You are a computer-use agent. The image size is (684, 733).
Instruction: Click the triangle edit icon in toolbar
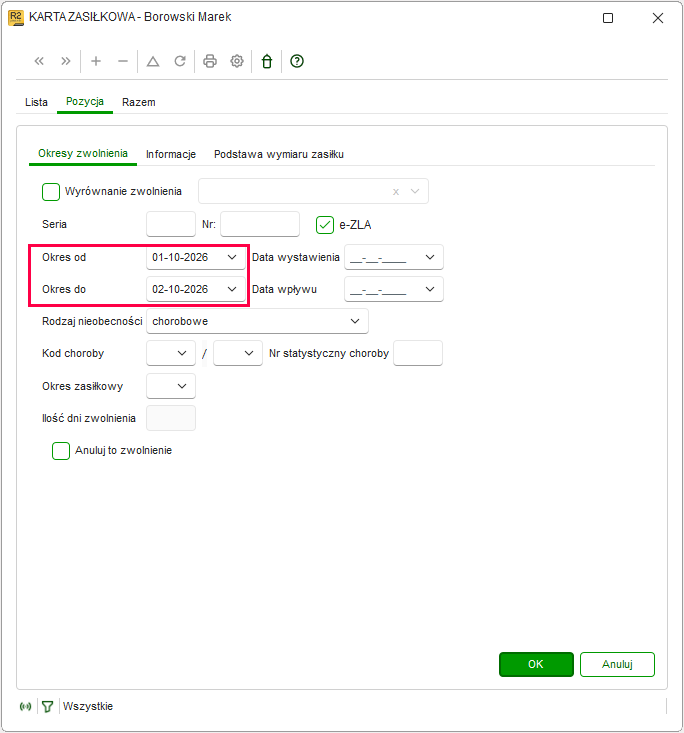pos(153,61)
